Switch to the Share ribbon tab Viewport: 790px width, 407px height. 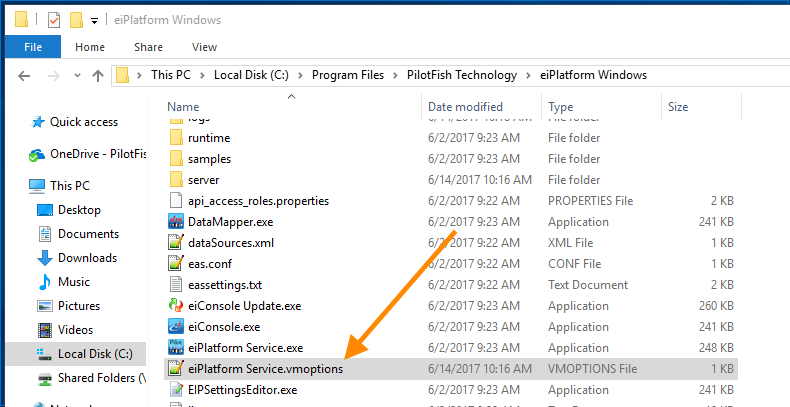click(148, 47)
